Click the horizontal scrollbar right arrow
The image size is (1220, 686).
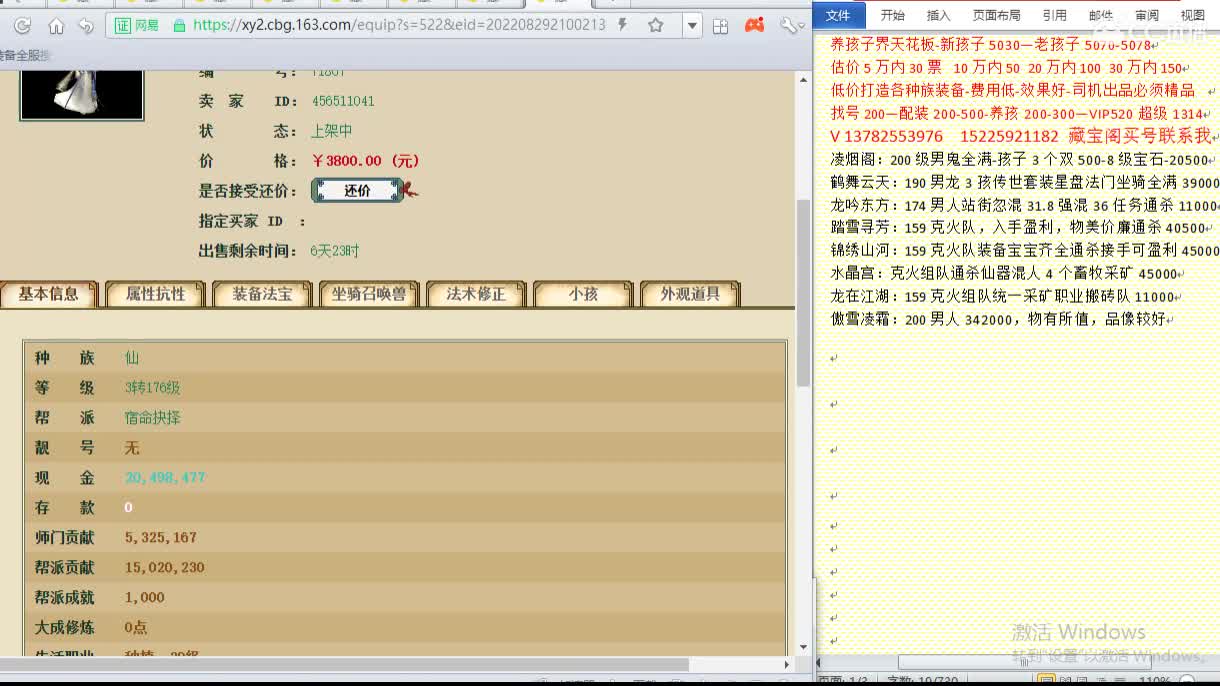(x=787, y=664)
